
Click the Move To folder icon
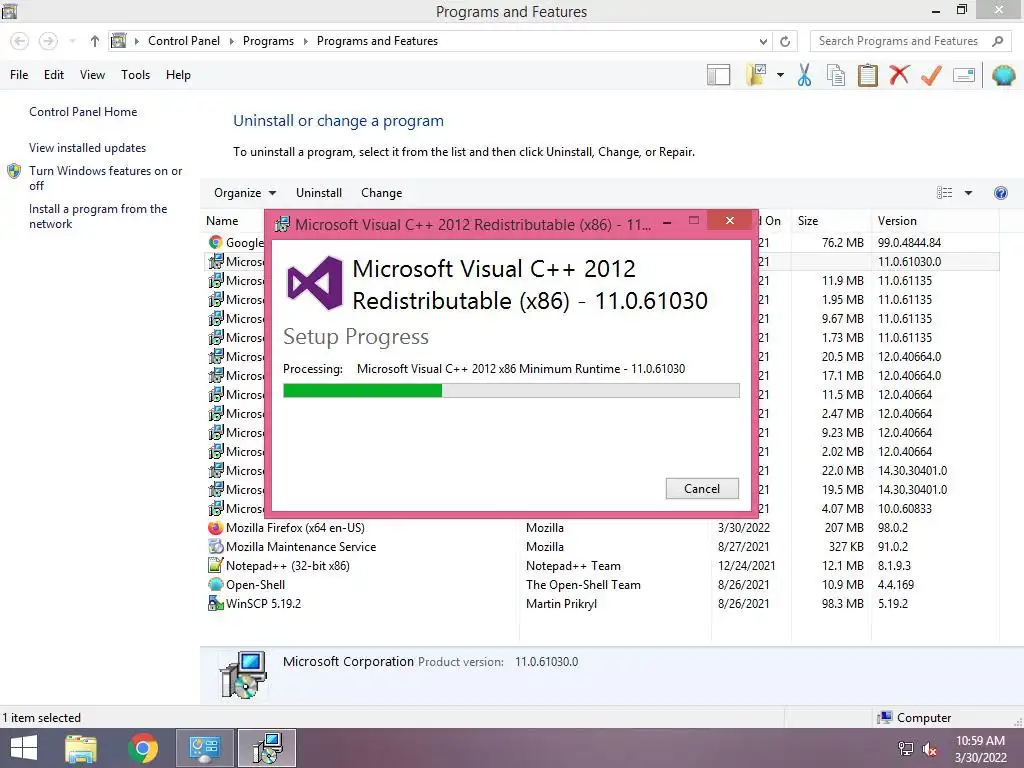pos(756,75)
